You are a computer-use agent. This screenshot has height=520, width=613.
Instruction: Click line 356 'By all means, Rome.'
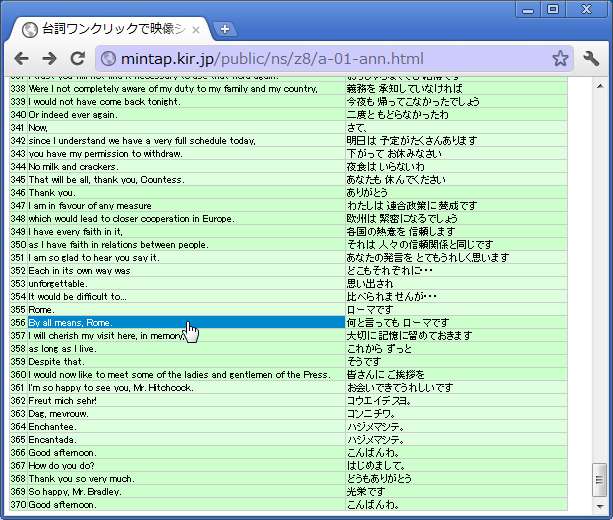(x=70, y=323)
